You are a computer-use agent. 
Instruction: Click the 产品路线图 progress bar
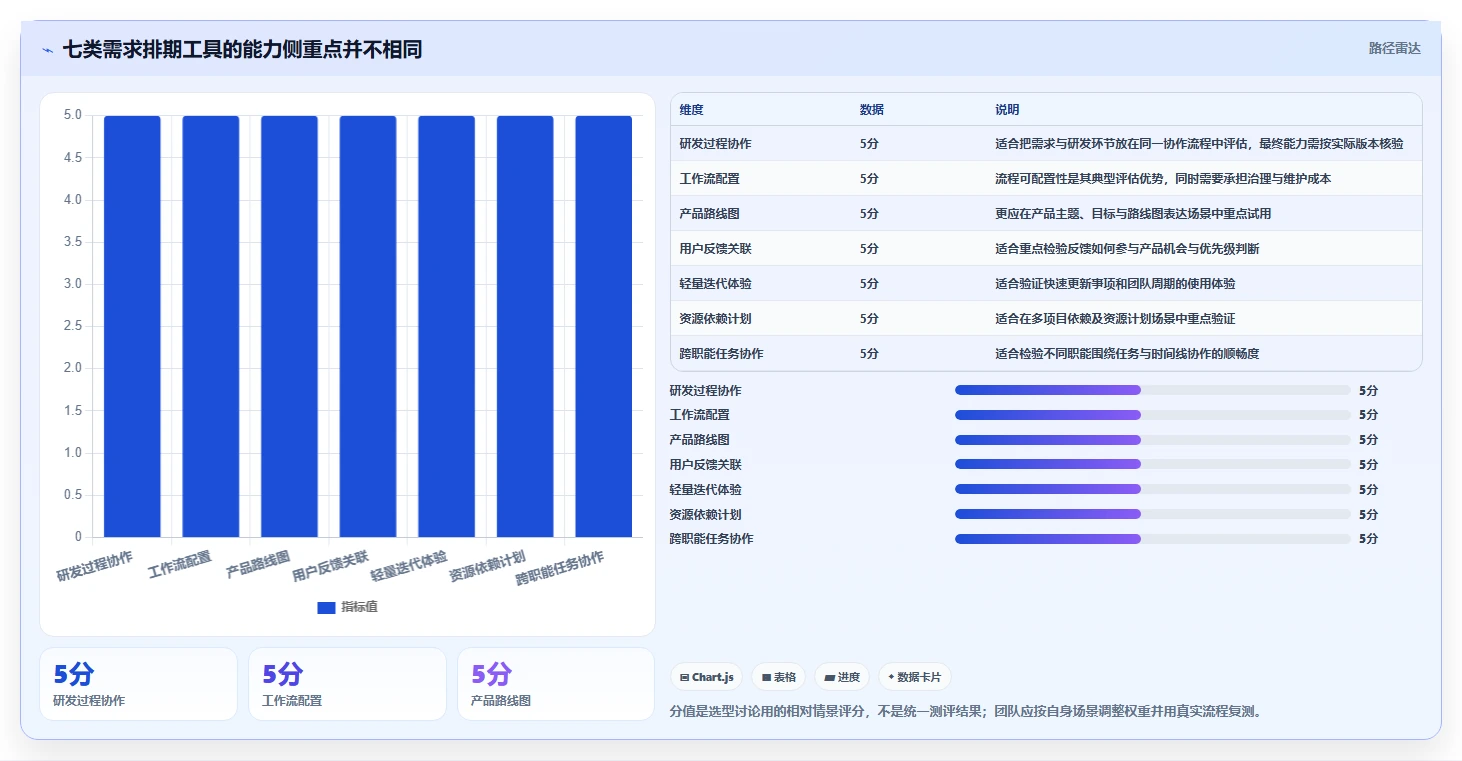(x=1152, y=440)
